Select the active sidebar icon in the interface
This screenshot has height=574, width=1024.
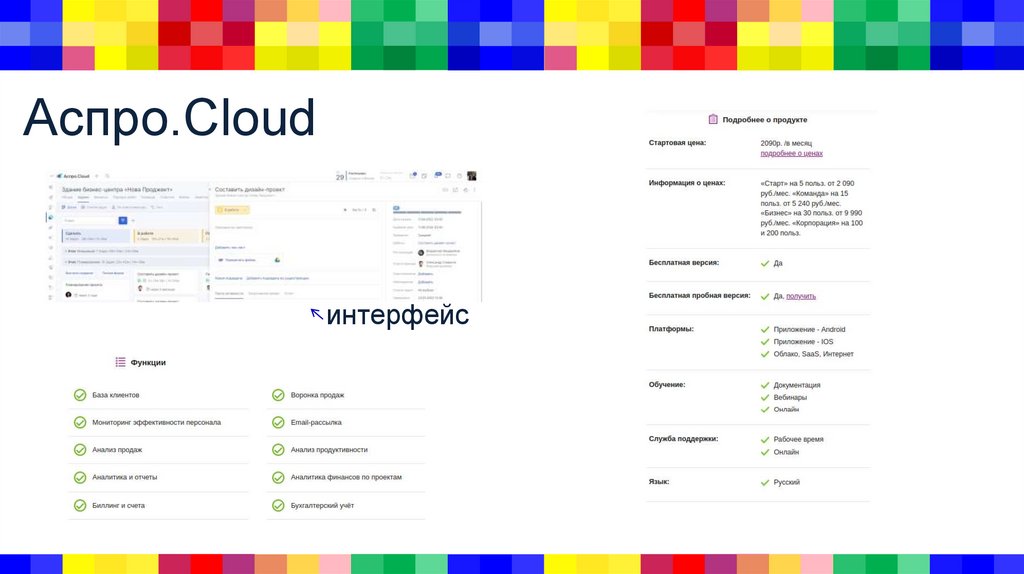tap(51, 217)
